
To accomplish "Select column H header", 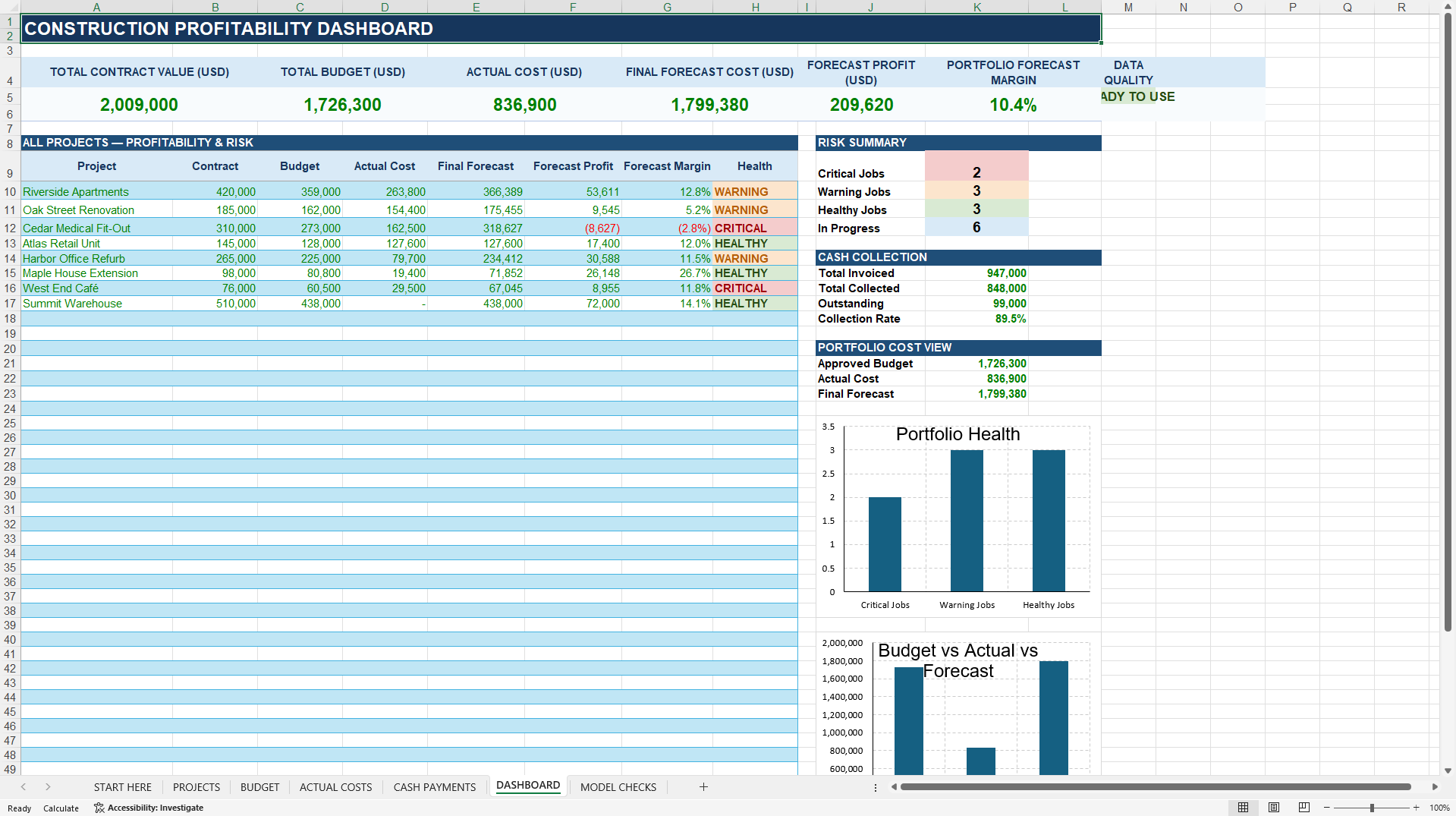I will [755, 7].
